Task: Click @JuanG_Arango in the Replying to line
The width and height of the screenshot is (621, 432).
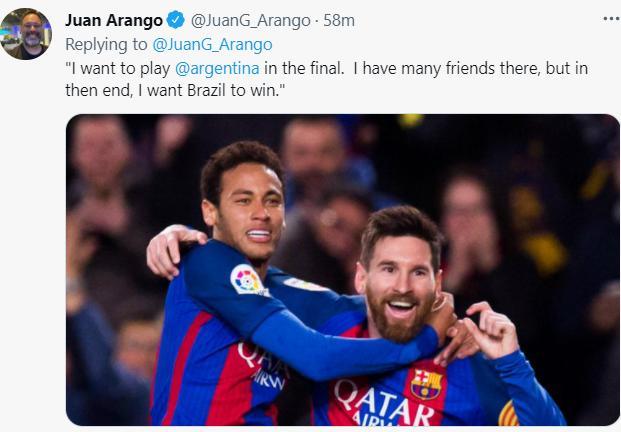Action: pyautogui.click(x=211, y=44)
